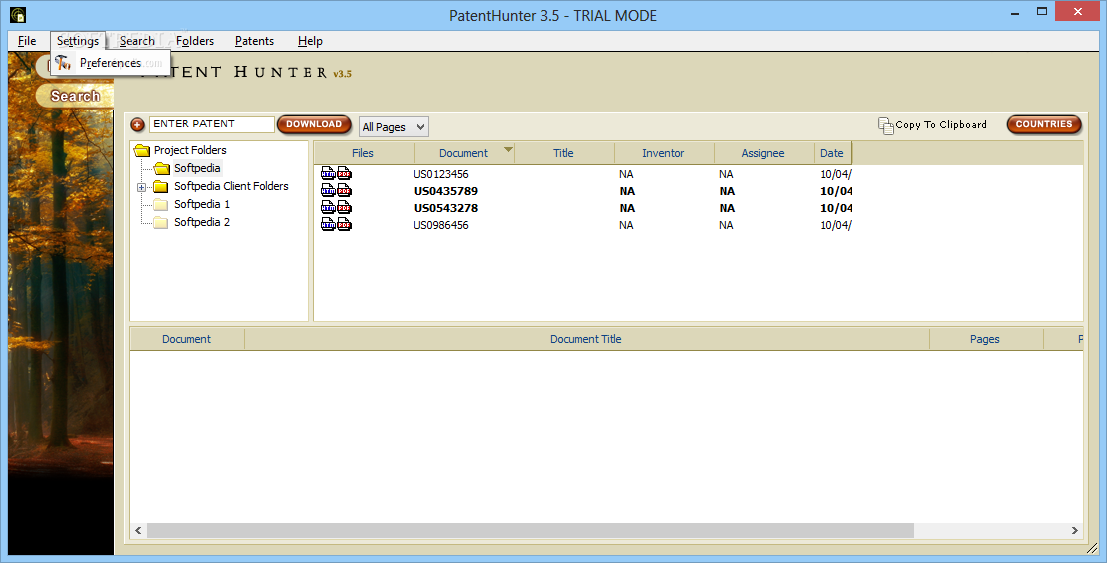Open PDF file icon for US0543278
1107x563 pixels.
pos(345,208)
